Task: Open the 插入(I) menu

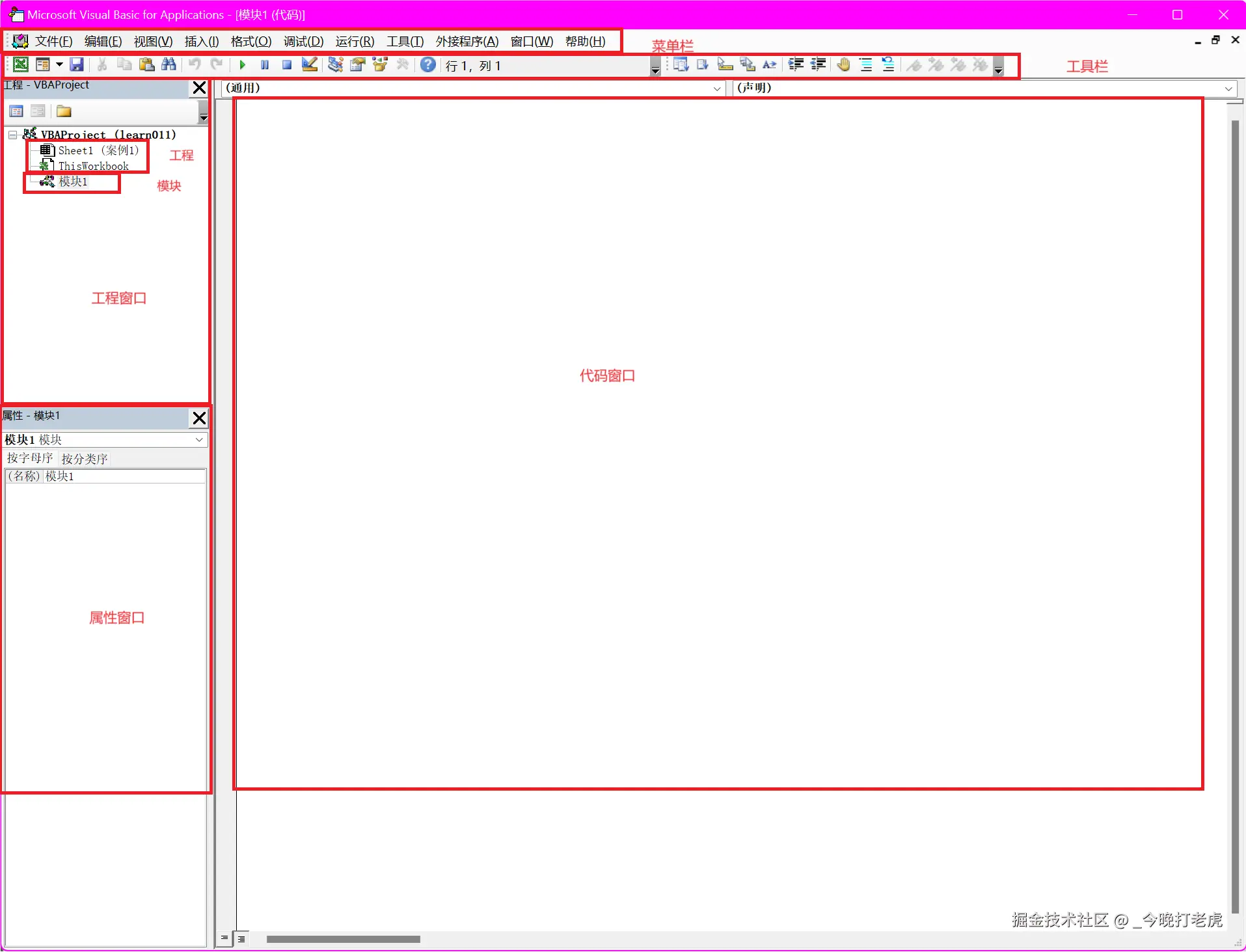Action: [201, 41]
